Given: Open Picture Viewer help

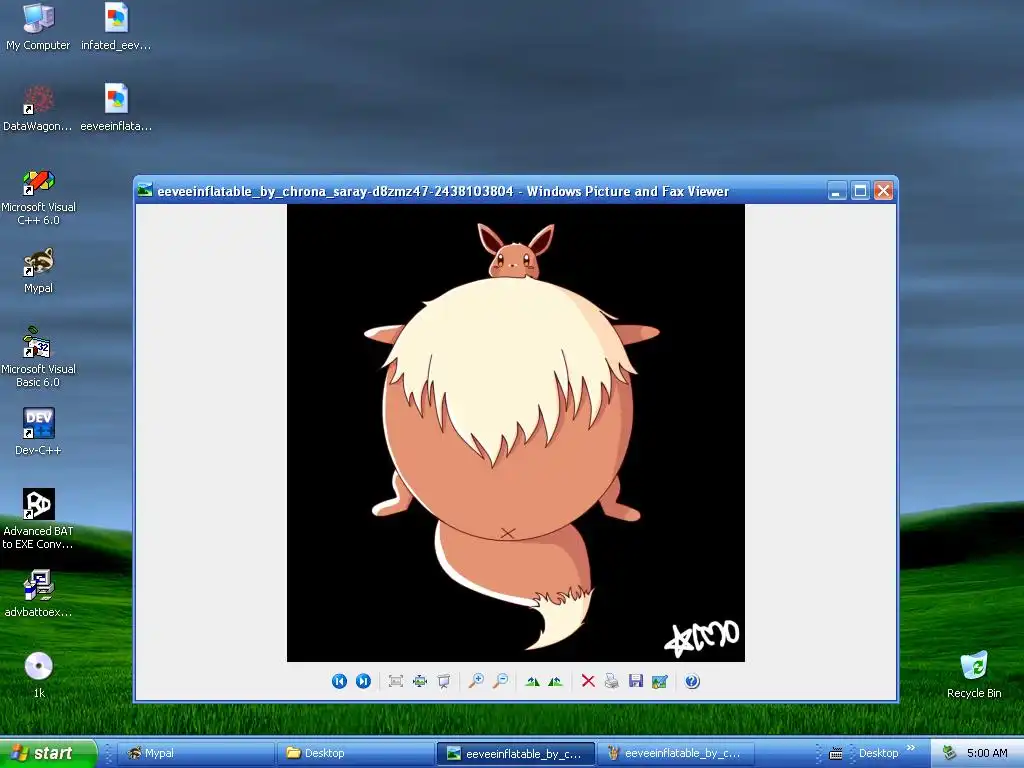Looking at the screenshot, I should coord(692,681).
